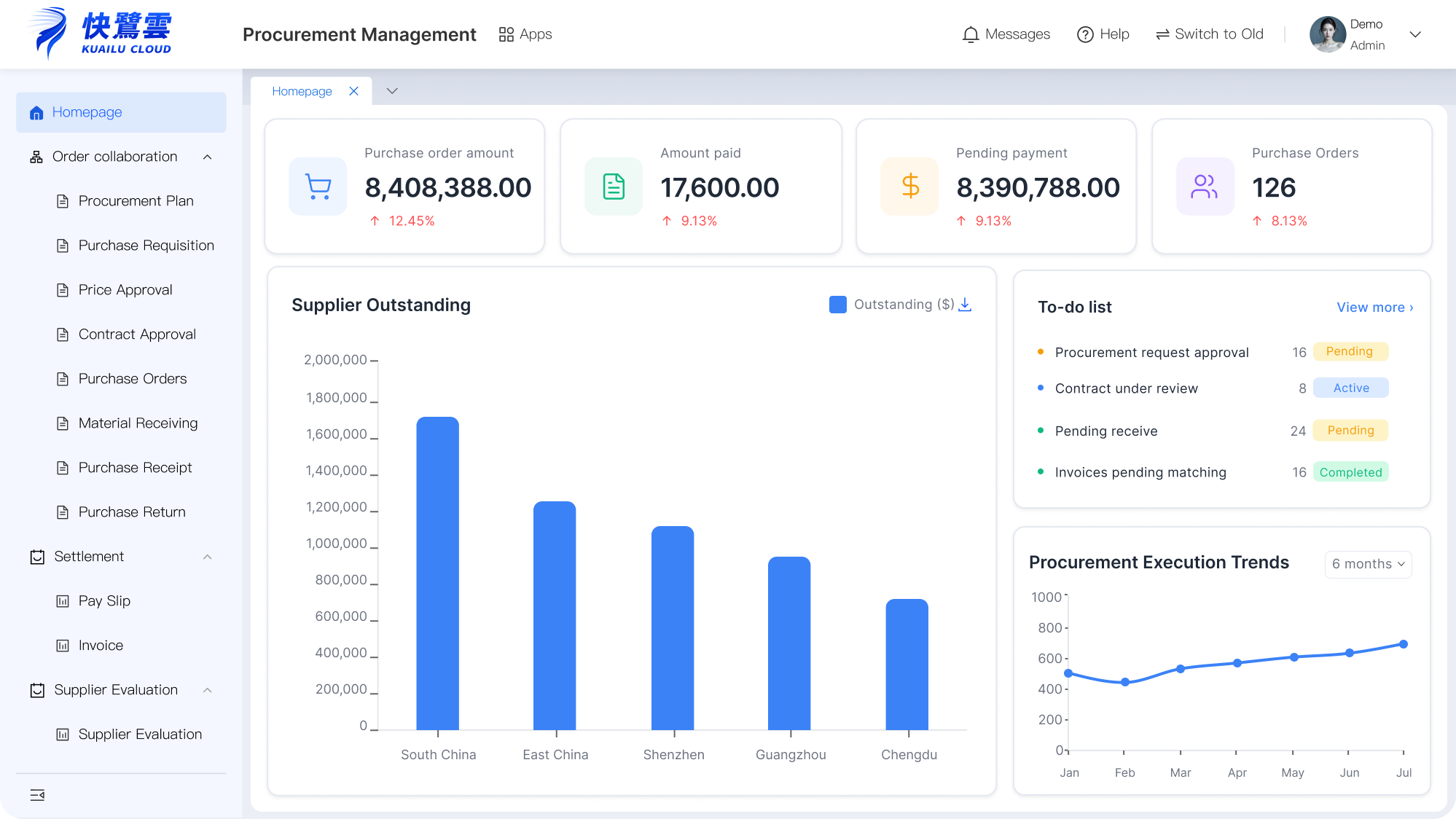Image resolution: width=1456 pixels, height=819 pixels.
Task: Click the Purchase Receipt document icon
Action: click(x=63, y=468)
